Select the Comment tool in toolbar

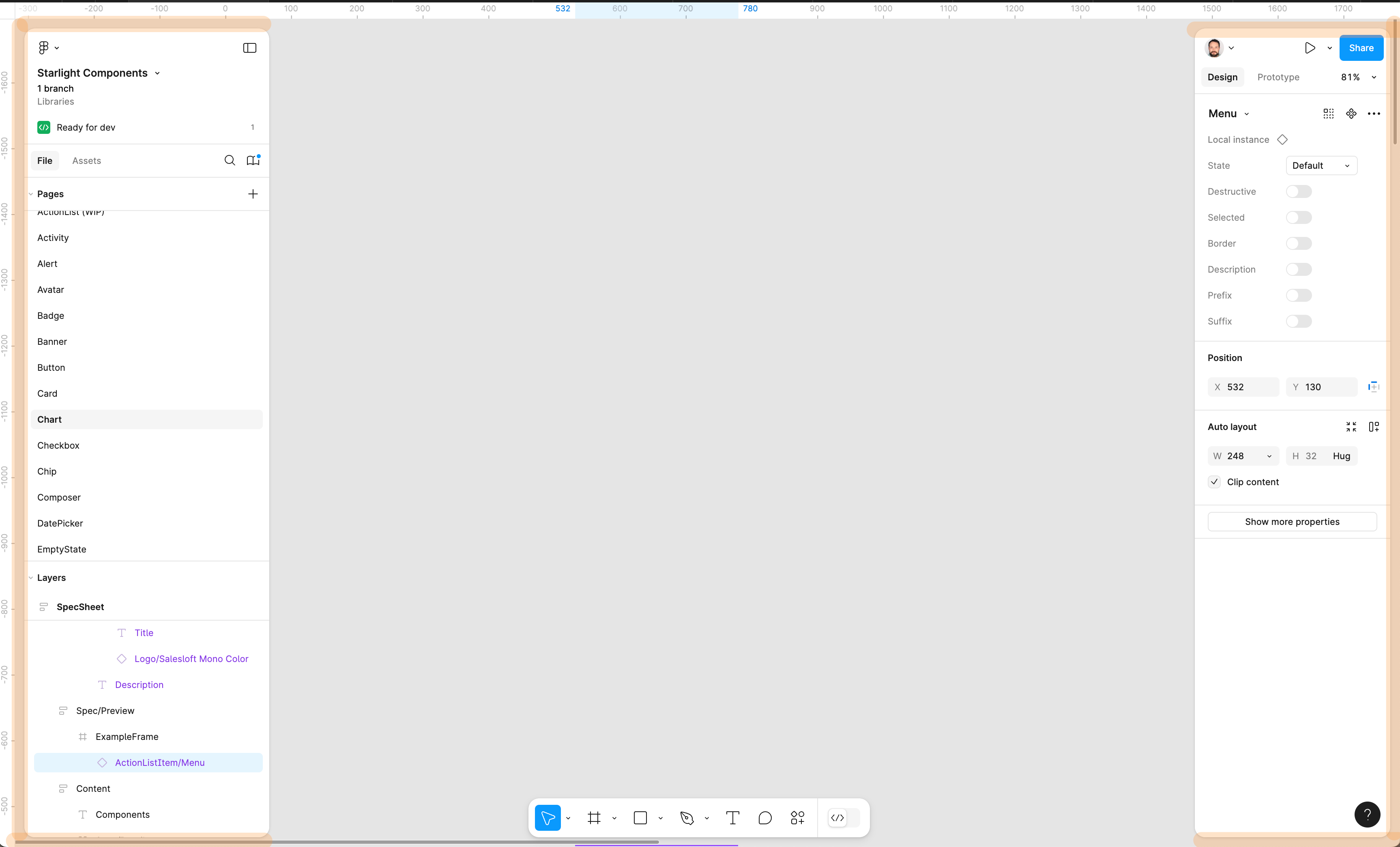pyautogui.click(x=764, y=818)
